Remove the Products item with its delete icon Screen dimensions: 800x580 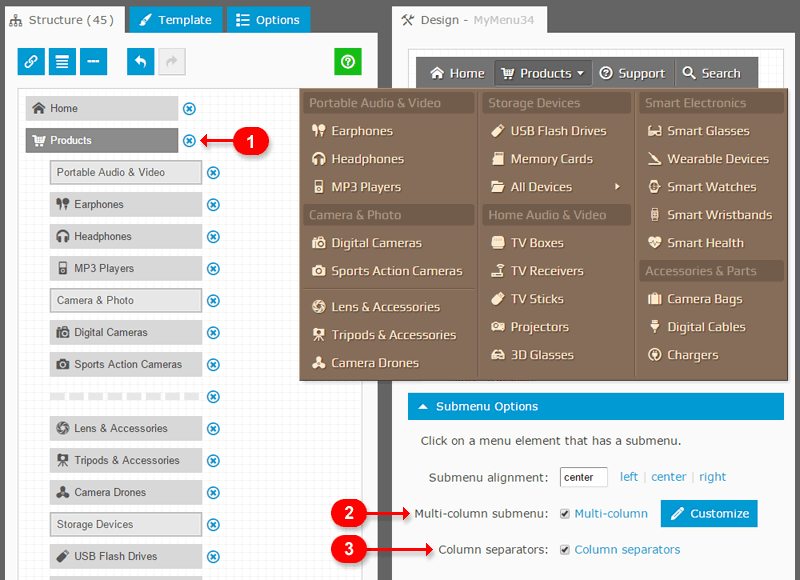[189, 141]
